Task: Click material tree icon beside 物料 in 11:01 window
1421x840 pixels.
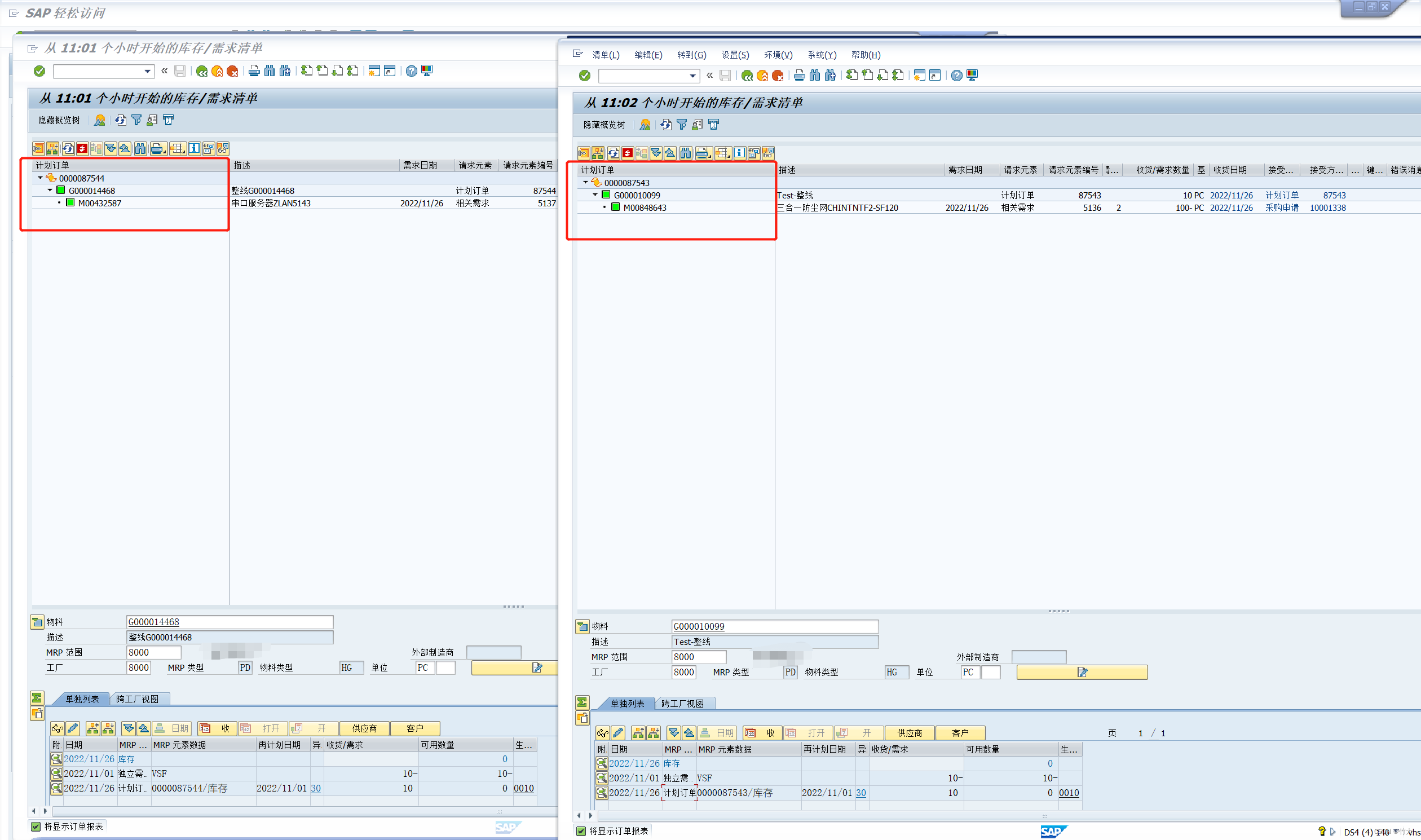Action: click(x=37, y=622)
